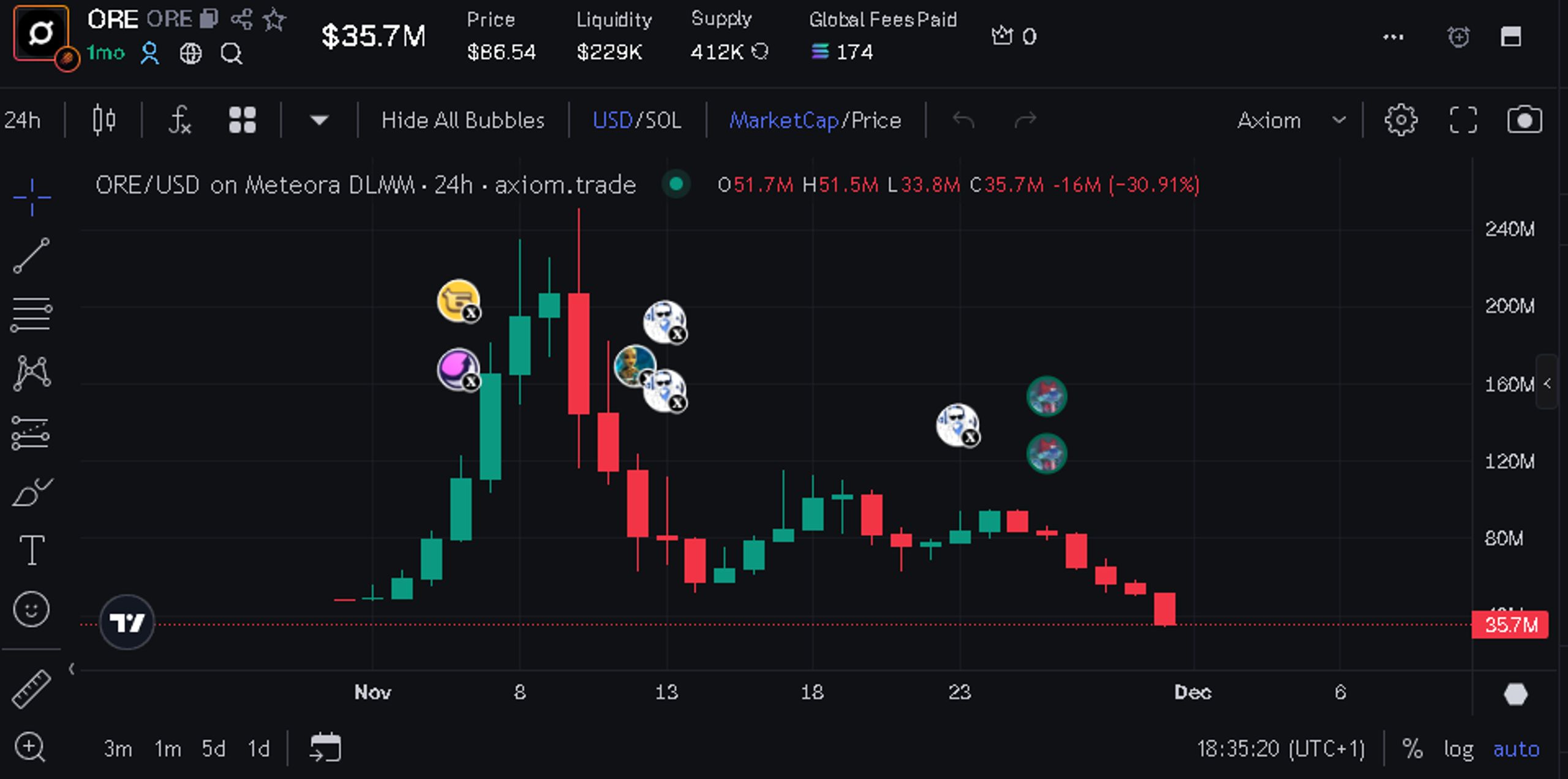Open the layout dropdown arrow
1568x779 pixels.
click(319, 120)
